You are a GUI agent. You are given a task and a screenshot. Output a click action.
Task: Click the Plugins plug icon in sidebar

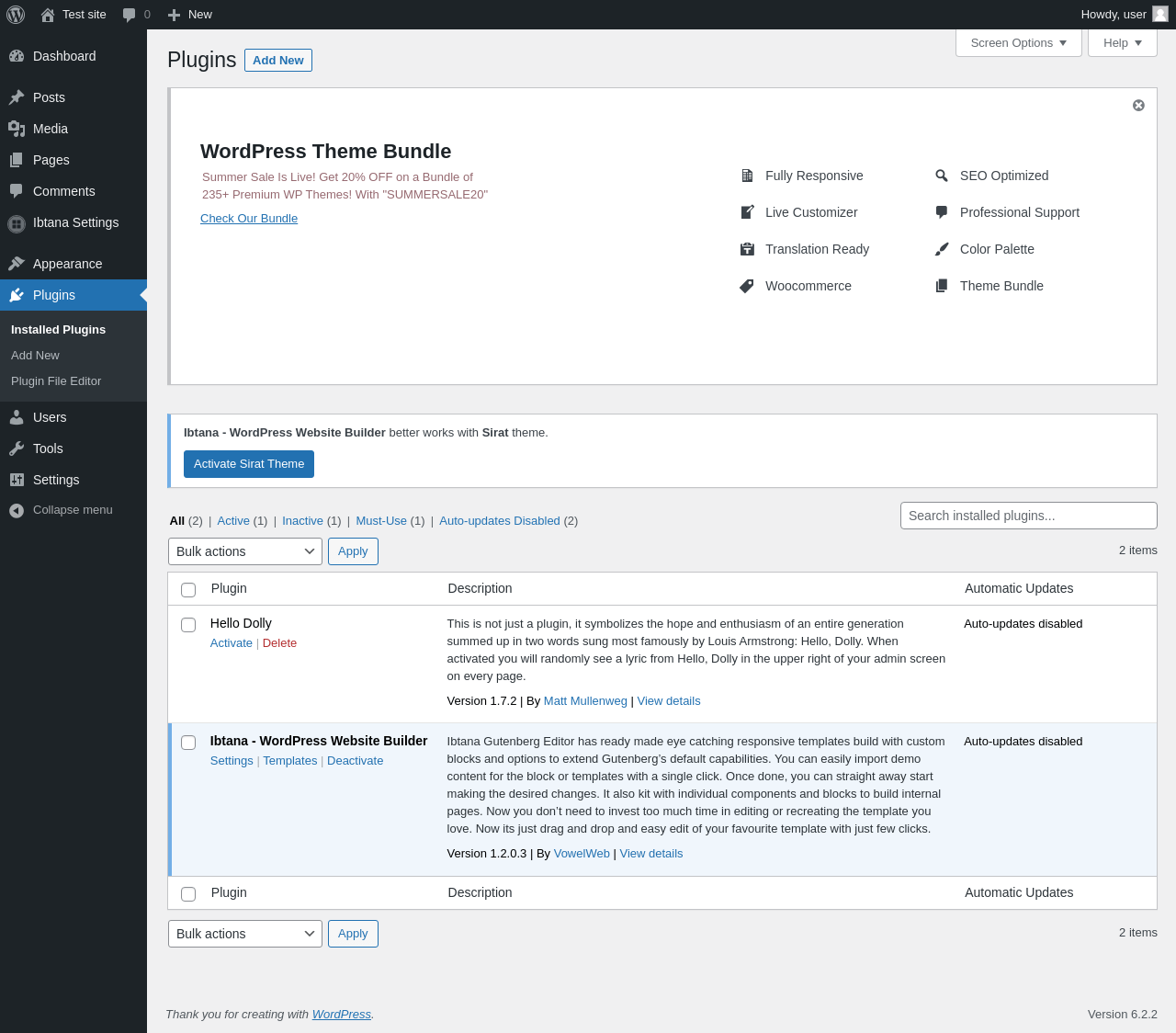17,295
